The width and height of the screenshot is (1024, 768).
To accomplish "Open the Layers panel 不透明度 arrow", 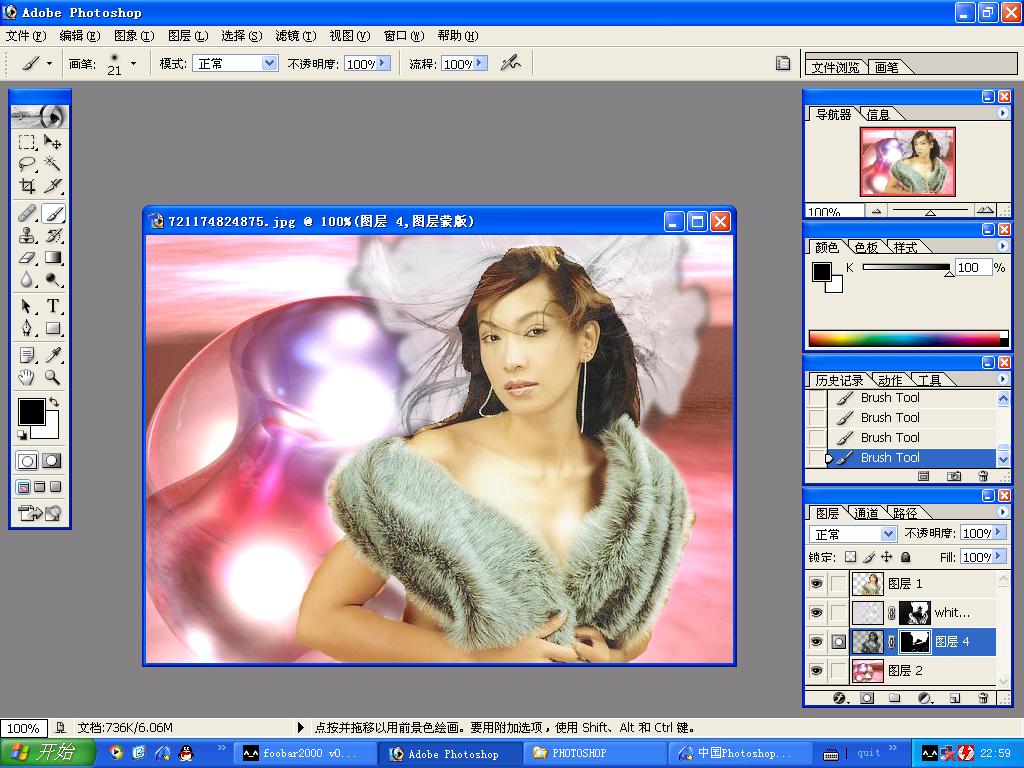I will point(999,533).
